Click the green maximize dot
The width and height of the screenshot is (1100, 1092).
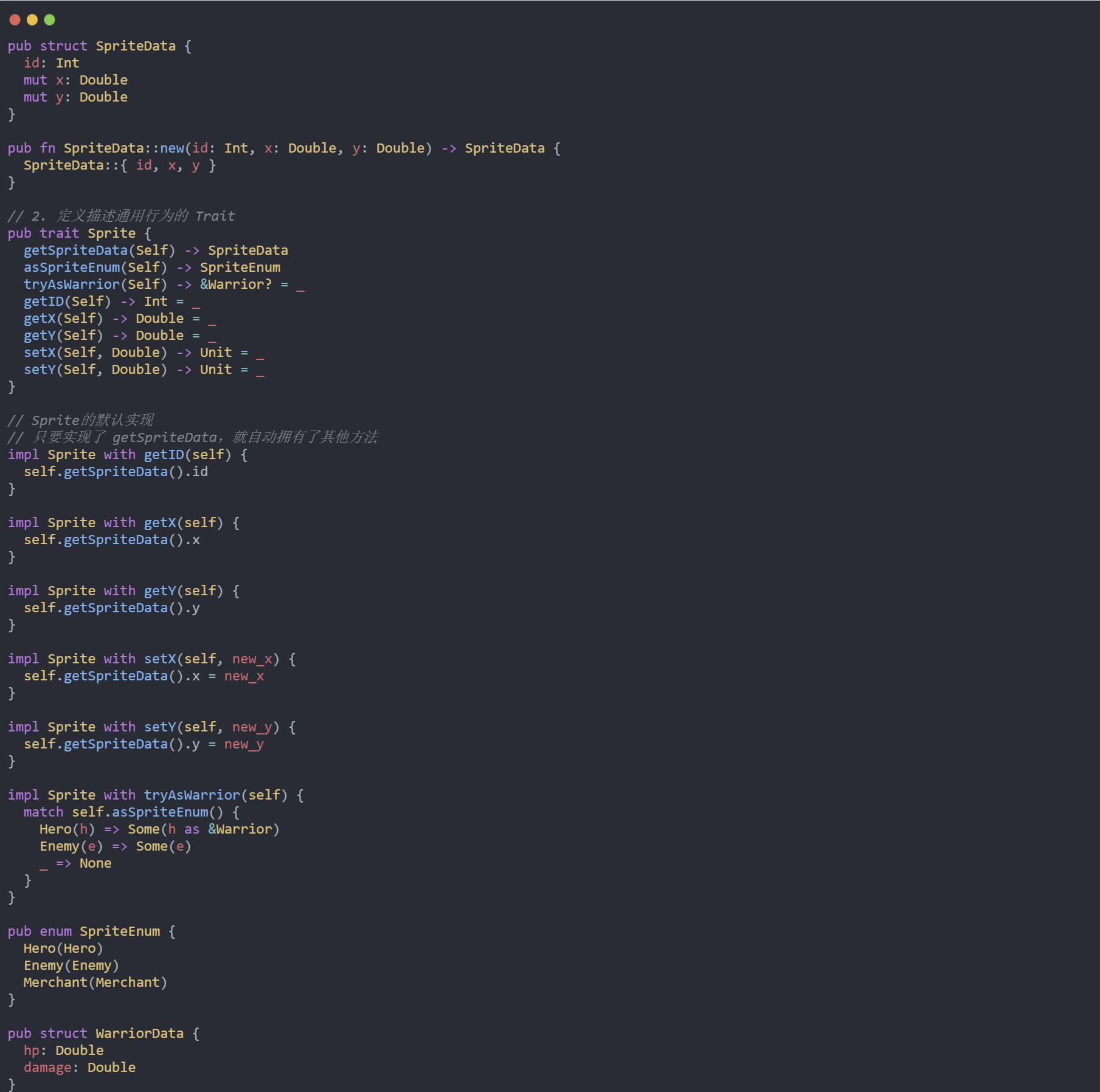pos(50,20)
